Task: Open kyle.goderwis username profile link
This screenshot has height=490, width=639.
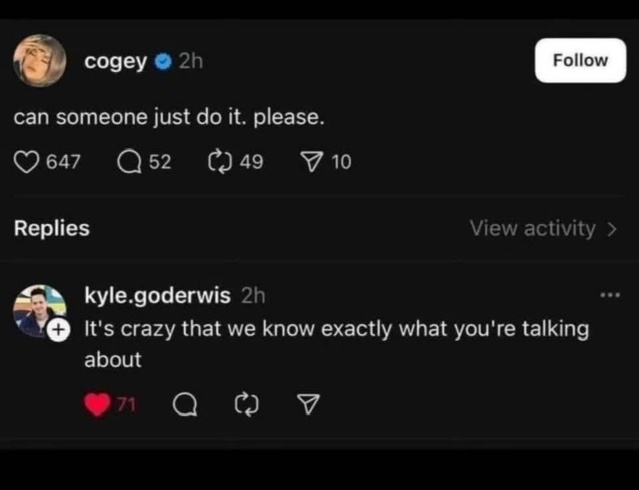Action: click(158, 296)
